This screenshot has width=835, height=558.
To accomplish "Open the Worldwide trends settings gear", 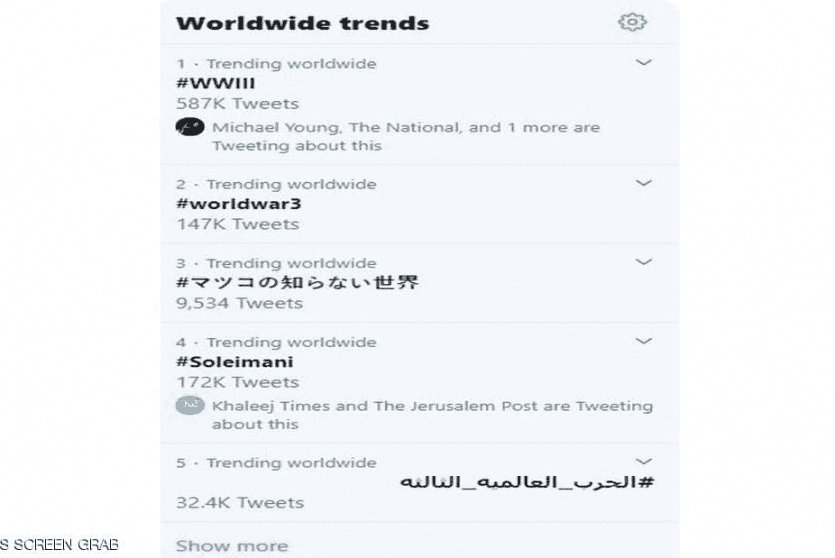I will point(632,22).
